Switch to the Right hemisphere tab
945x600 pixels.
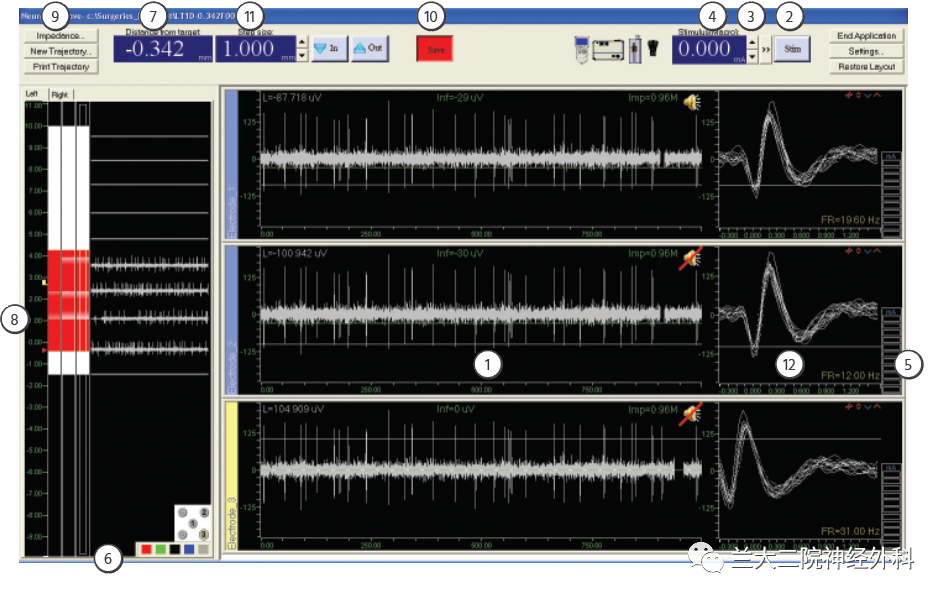(60, 95)
